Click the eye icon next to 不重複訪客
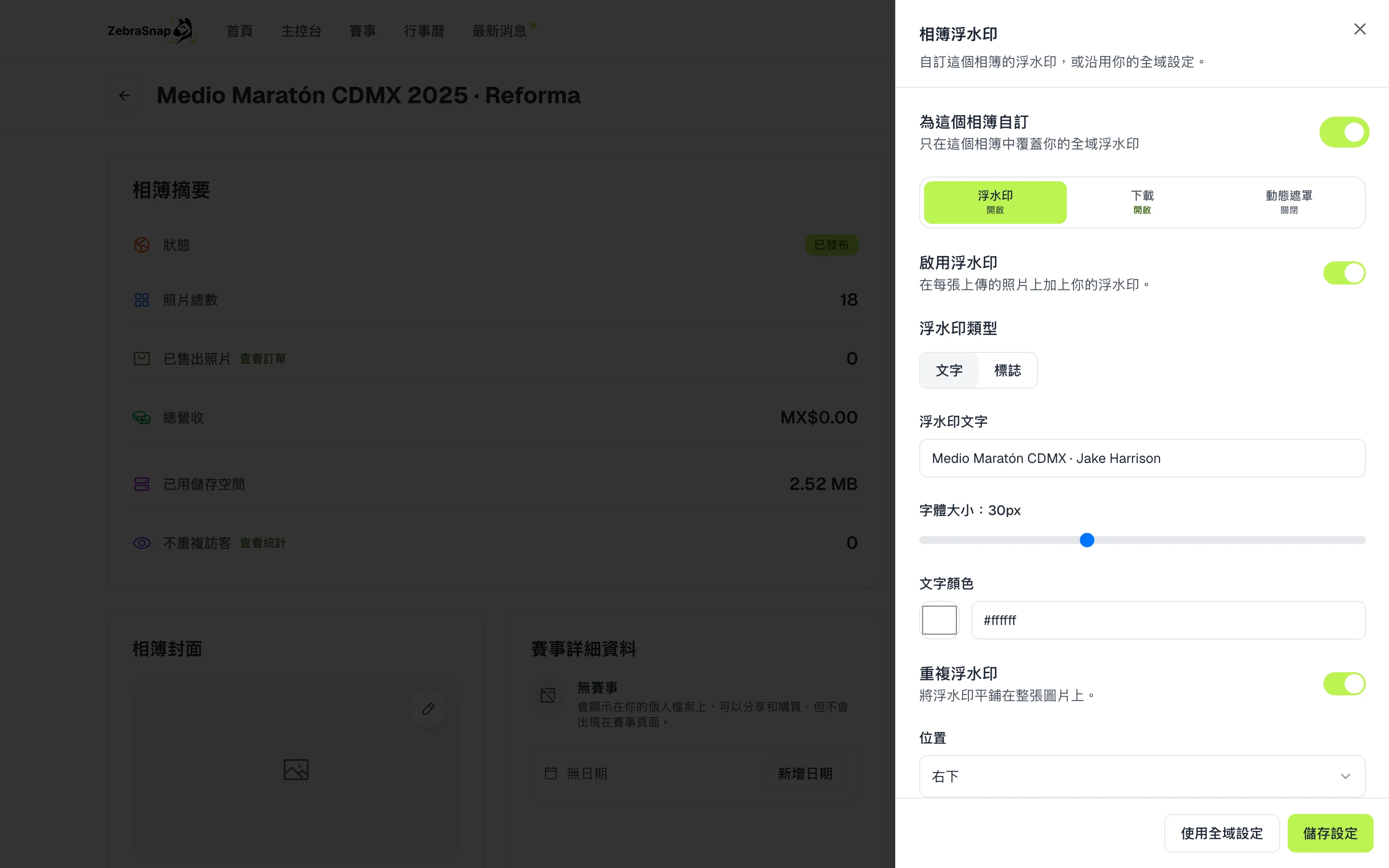The width and height of the screenshot is (1389, 868). pyautogui.click(x=142, y=543)
